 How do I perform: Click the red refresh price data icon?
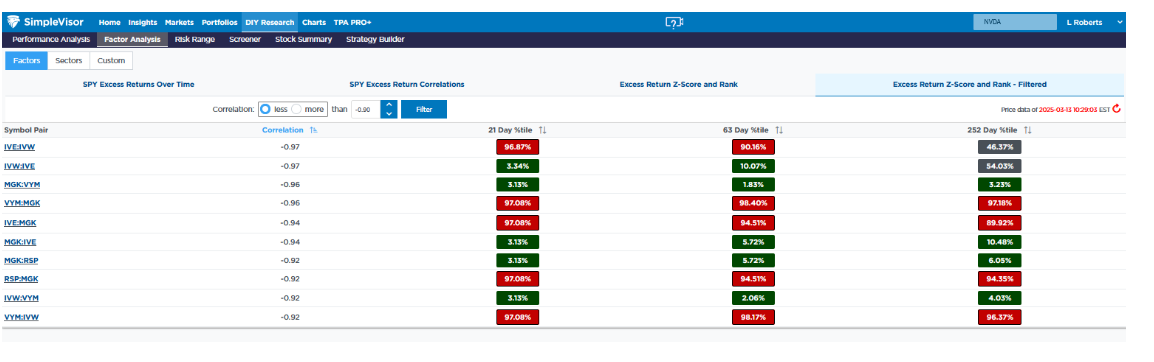pos(1116,109)
